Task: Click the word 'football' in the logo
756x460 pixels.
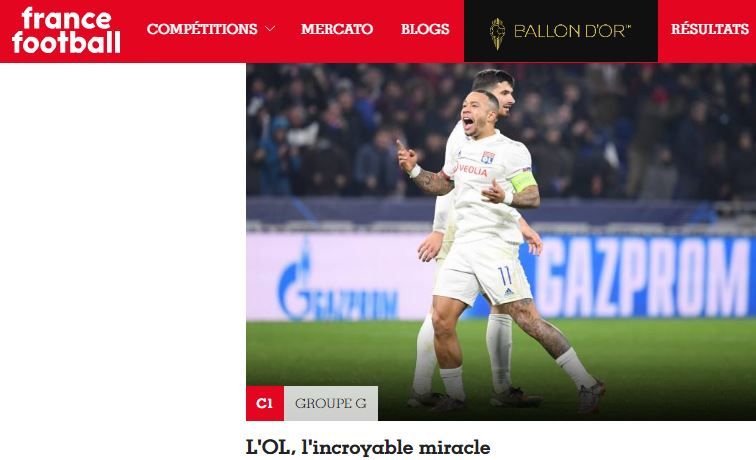Action: [66, 42]
